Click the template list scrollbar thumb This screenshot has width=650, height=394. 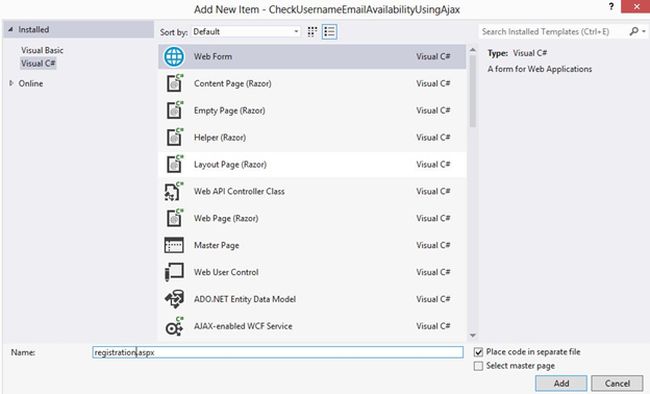(473, 91)
